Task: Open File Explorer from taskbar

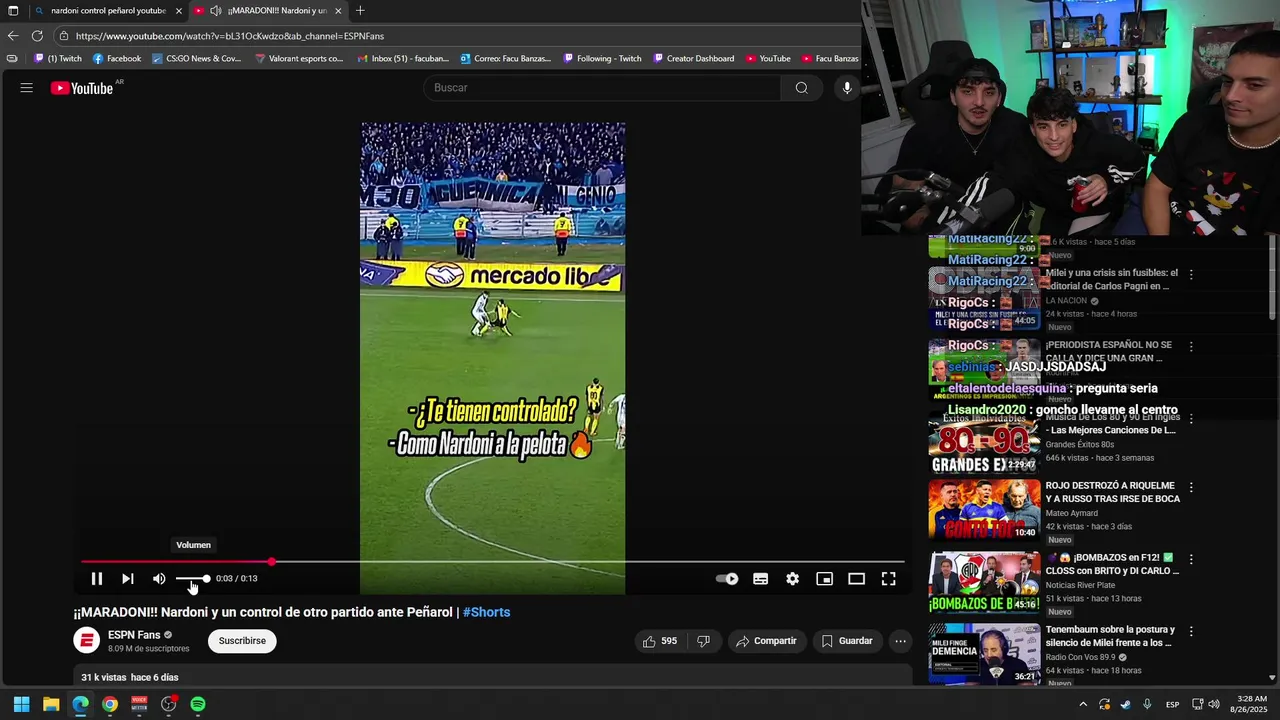Action: (51, 704)
